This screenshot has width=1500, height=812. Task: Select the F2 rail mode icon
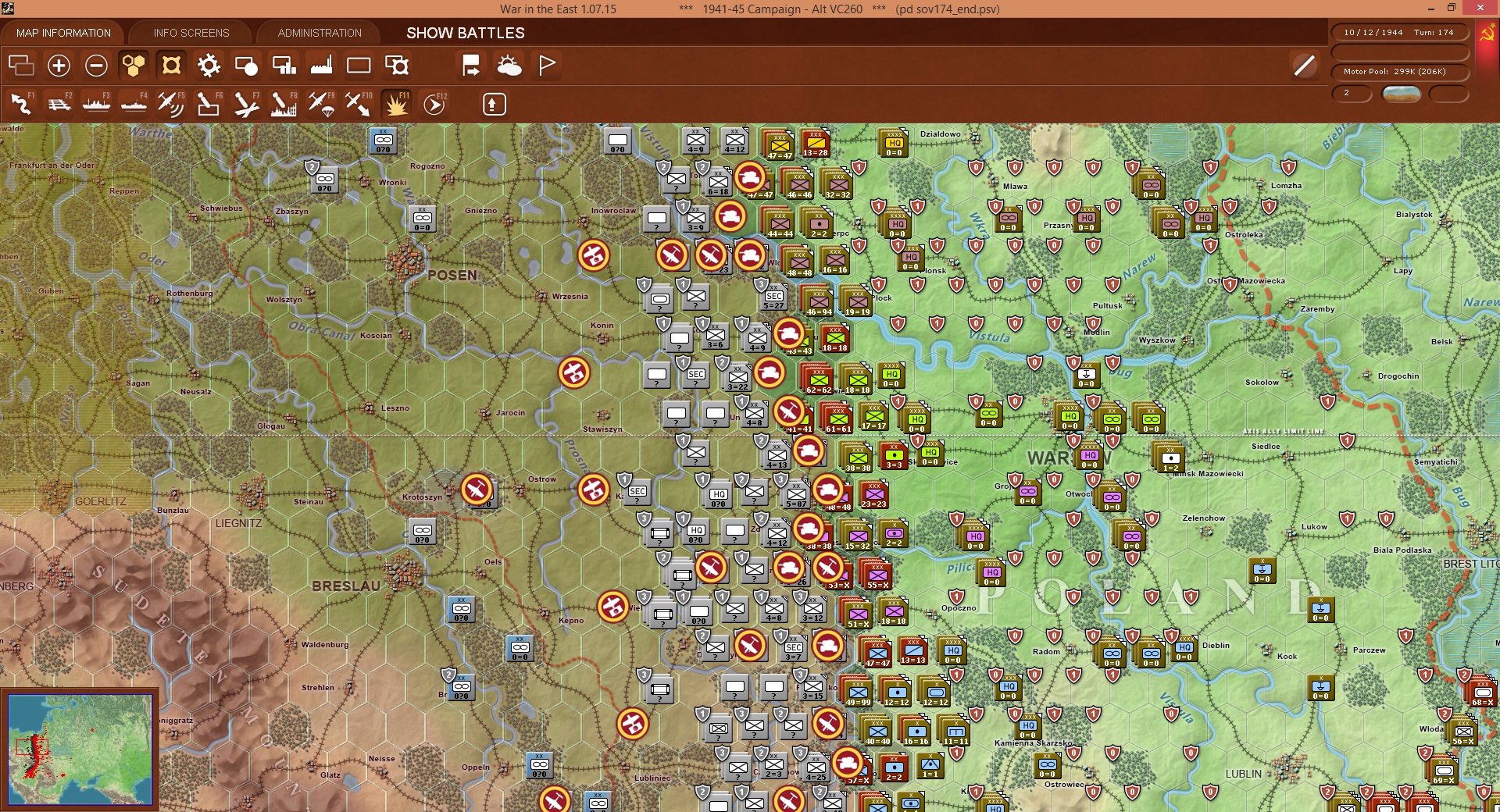coord(59,104)
